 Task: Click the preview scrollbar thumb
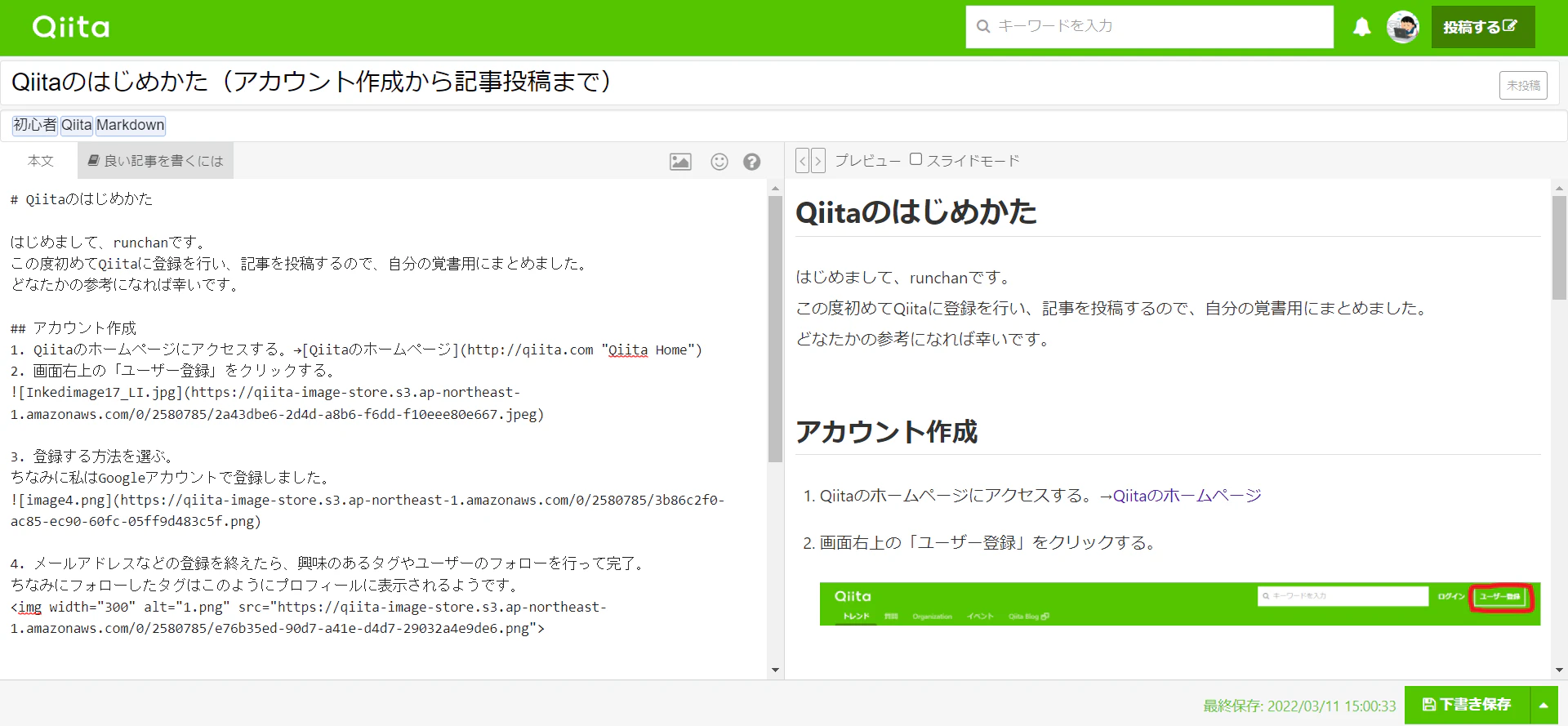[x=1560, y=247]
